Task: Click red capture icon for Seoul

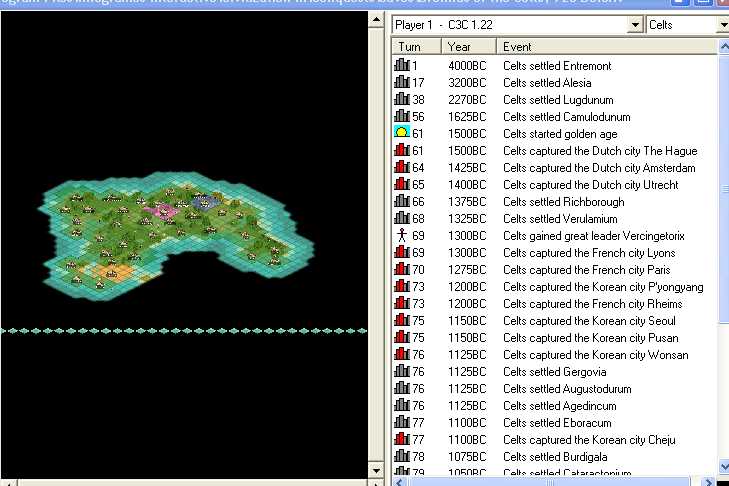Action: pyautogui.click(x=402, y=320)
